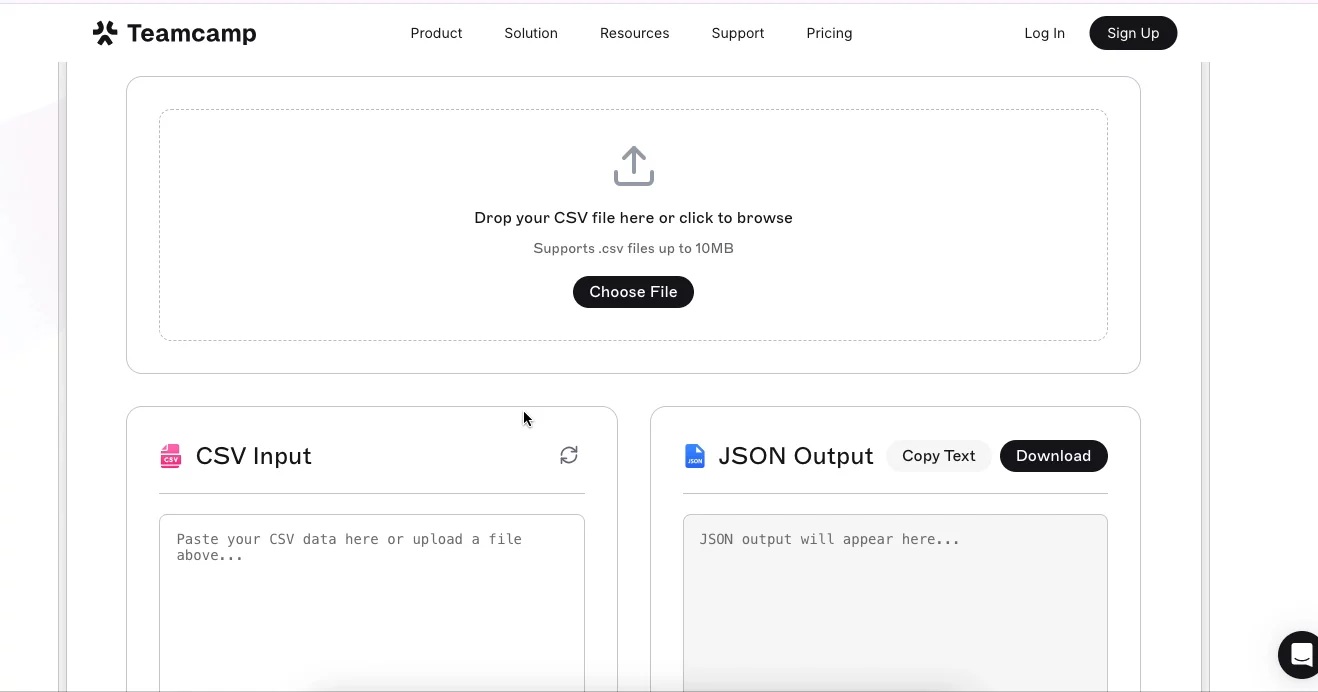Reset CSV input with refresh icon
1318x692 pixels.
click(569, 455)
